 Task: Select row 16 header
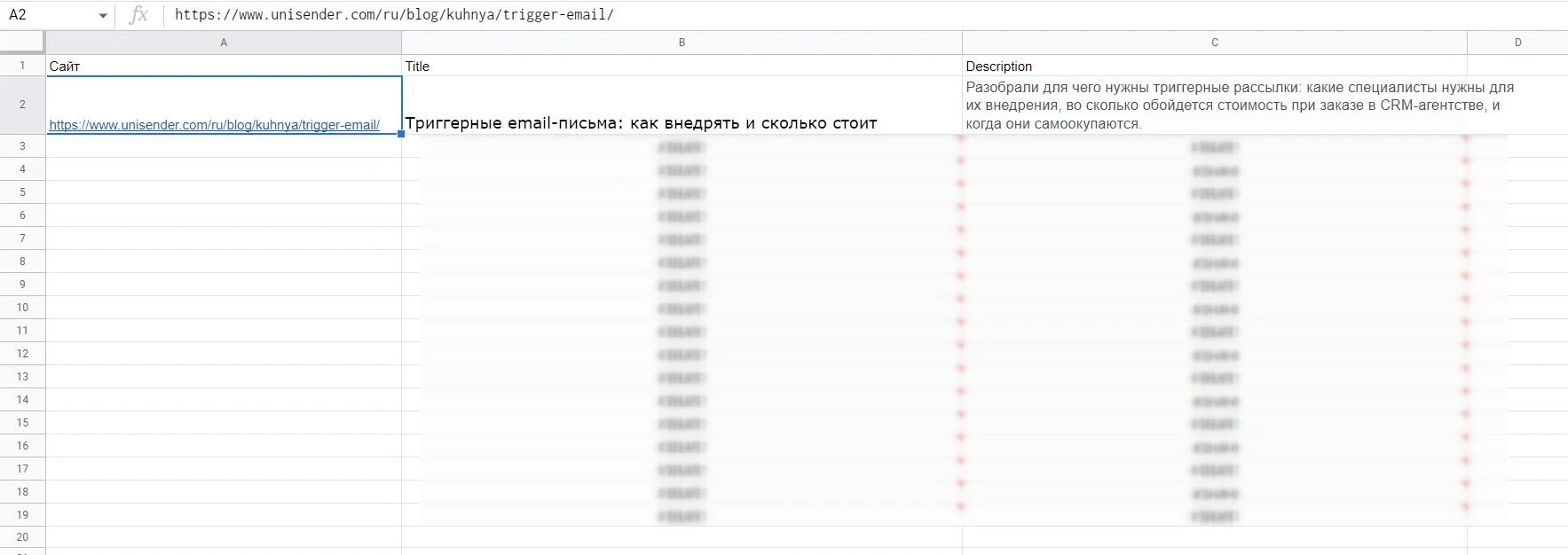22,446
